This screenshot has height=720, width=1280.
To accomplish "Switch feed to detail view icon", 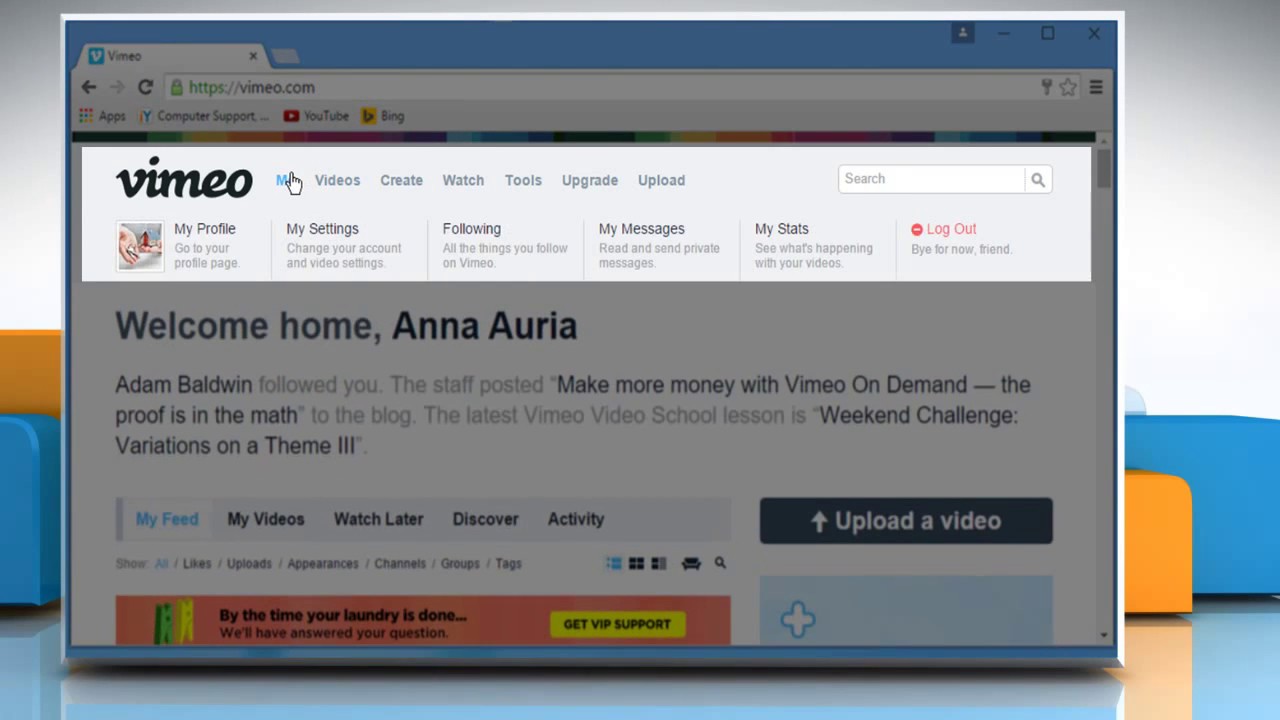I will pyautogui.click(x=658, y=564).
